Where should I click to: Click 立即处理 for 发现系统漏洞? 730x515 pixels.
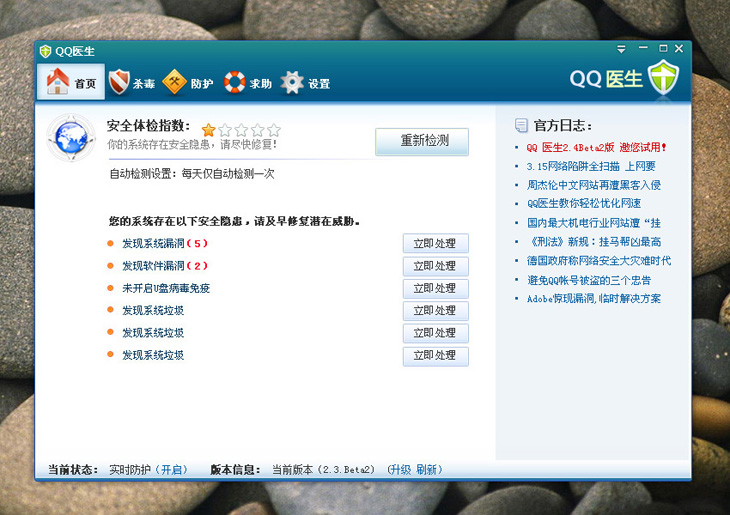435,244
